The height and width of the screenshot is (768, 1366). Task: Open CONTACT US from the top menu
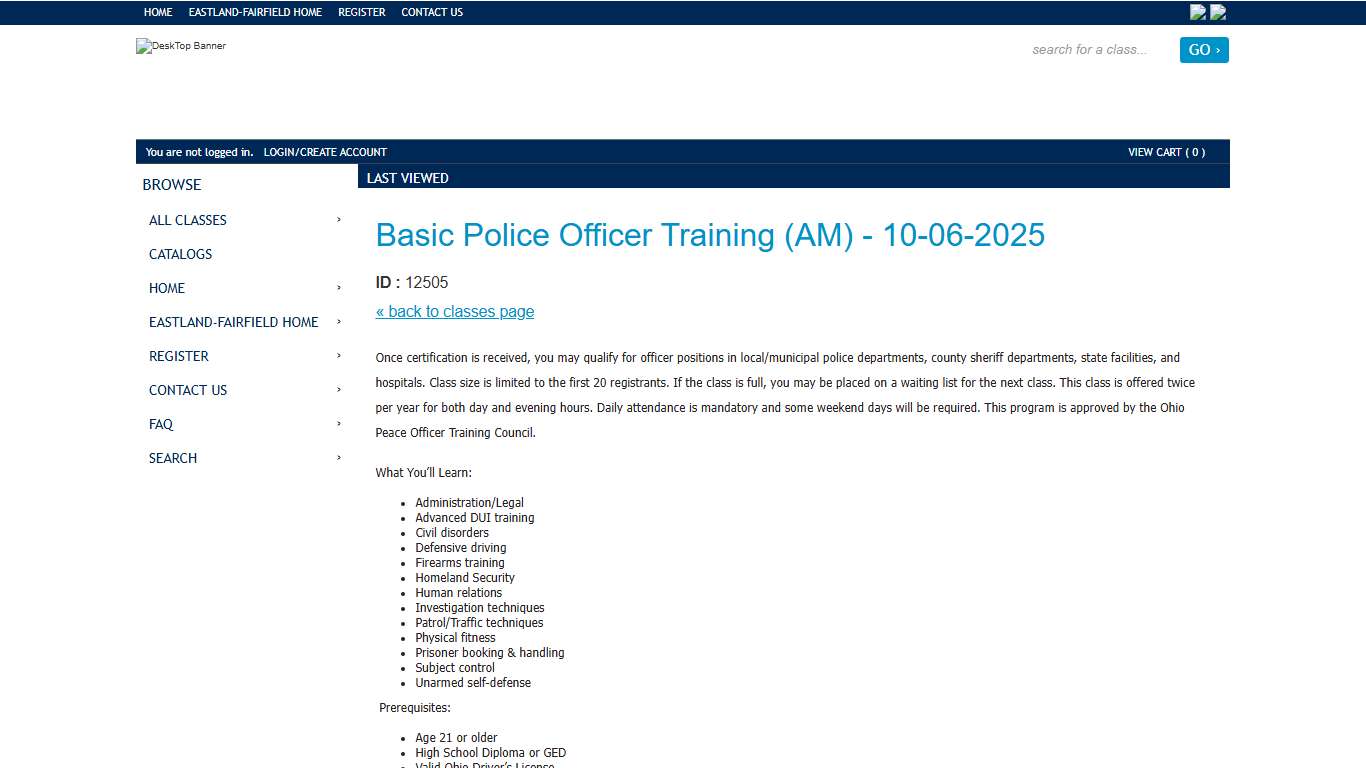(x=431, y=12)
